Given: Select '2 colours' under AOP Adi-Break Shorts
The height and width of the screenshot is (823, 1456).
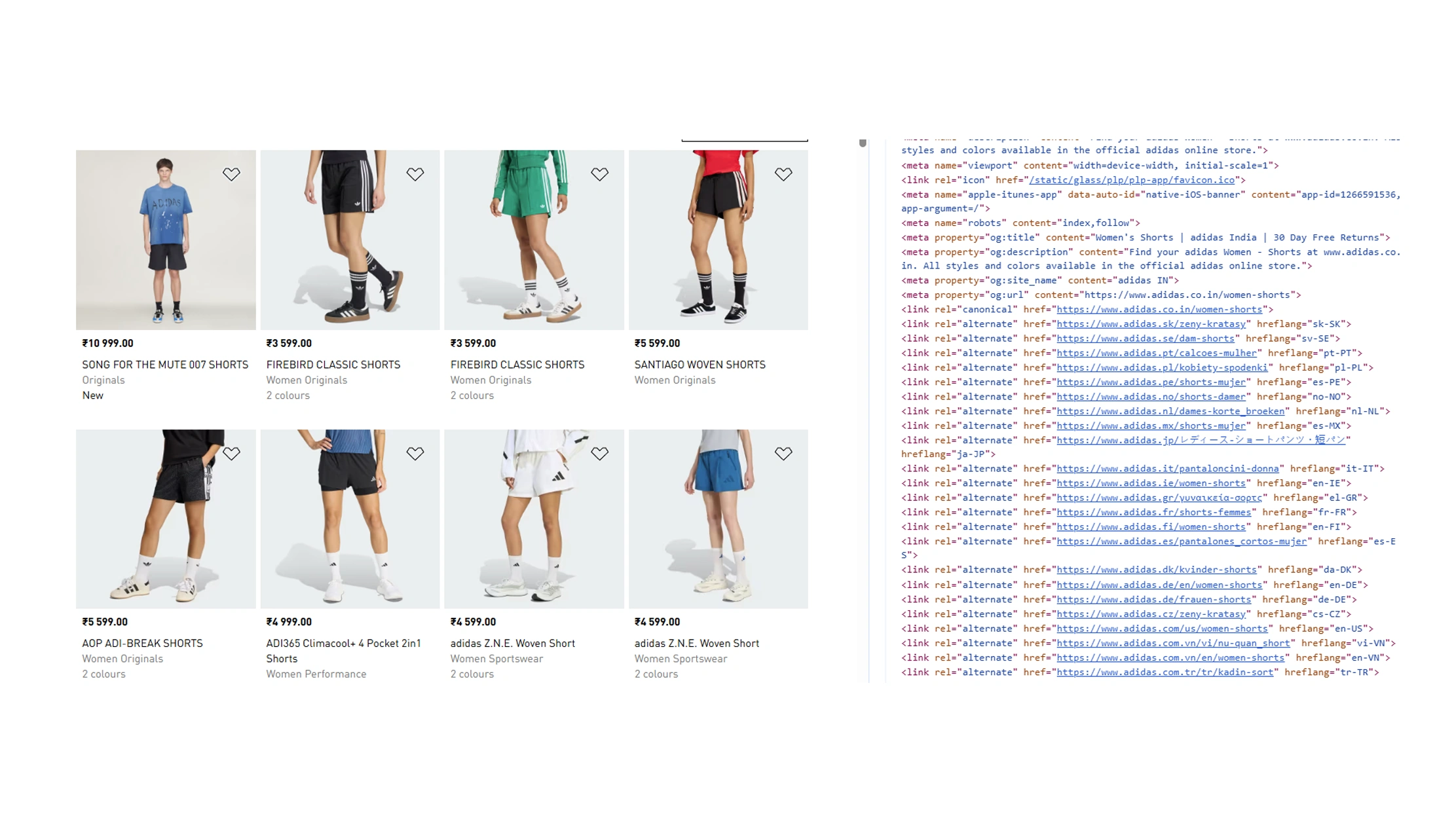Looking at the screenshot, I should 103,674.
